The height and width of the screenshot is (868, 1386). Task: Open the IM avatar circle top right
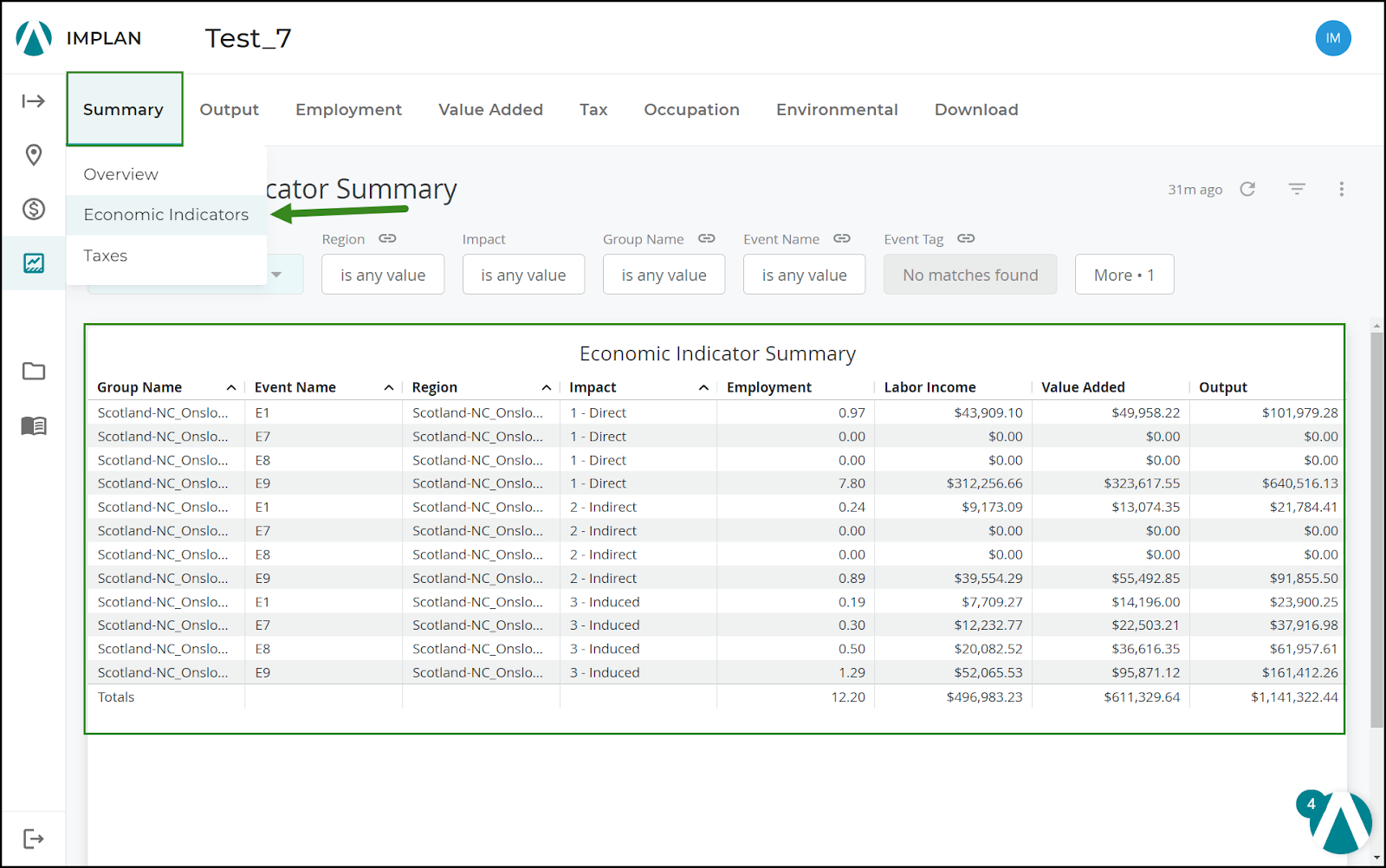tap(1333, 37)
